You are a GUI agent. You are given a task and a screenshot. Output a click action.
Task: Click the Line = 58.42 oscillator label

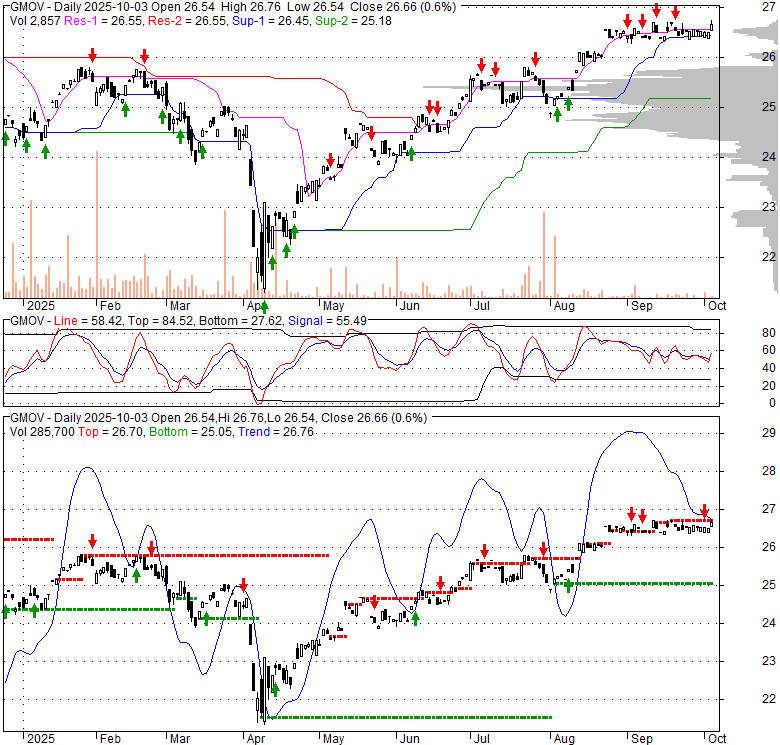tap(88, 321)
